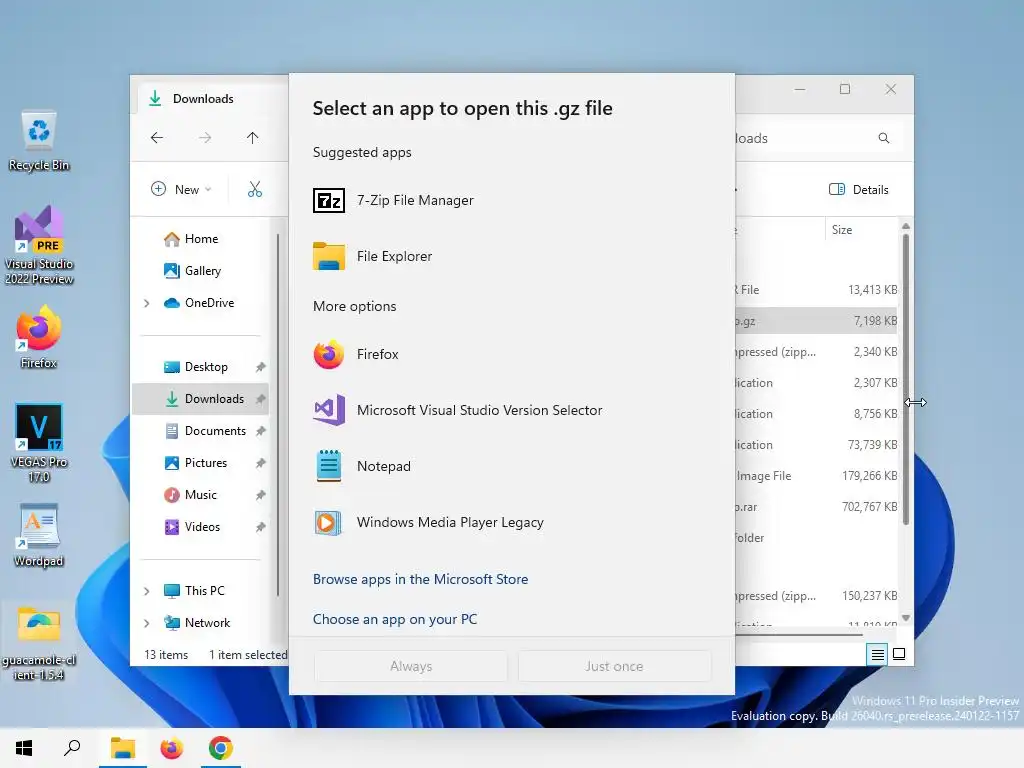This screenshot has width=1024, height=768.
Task: Click the Just once button
Action: click(614, 666)
